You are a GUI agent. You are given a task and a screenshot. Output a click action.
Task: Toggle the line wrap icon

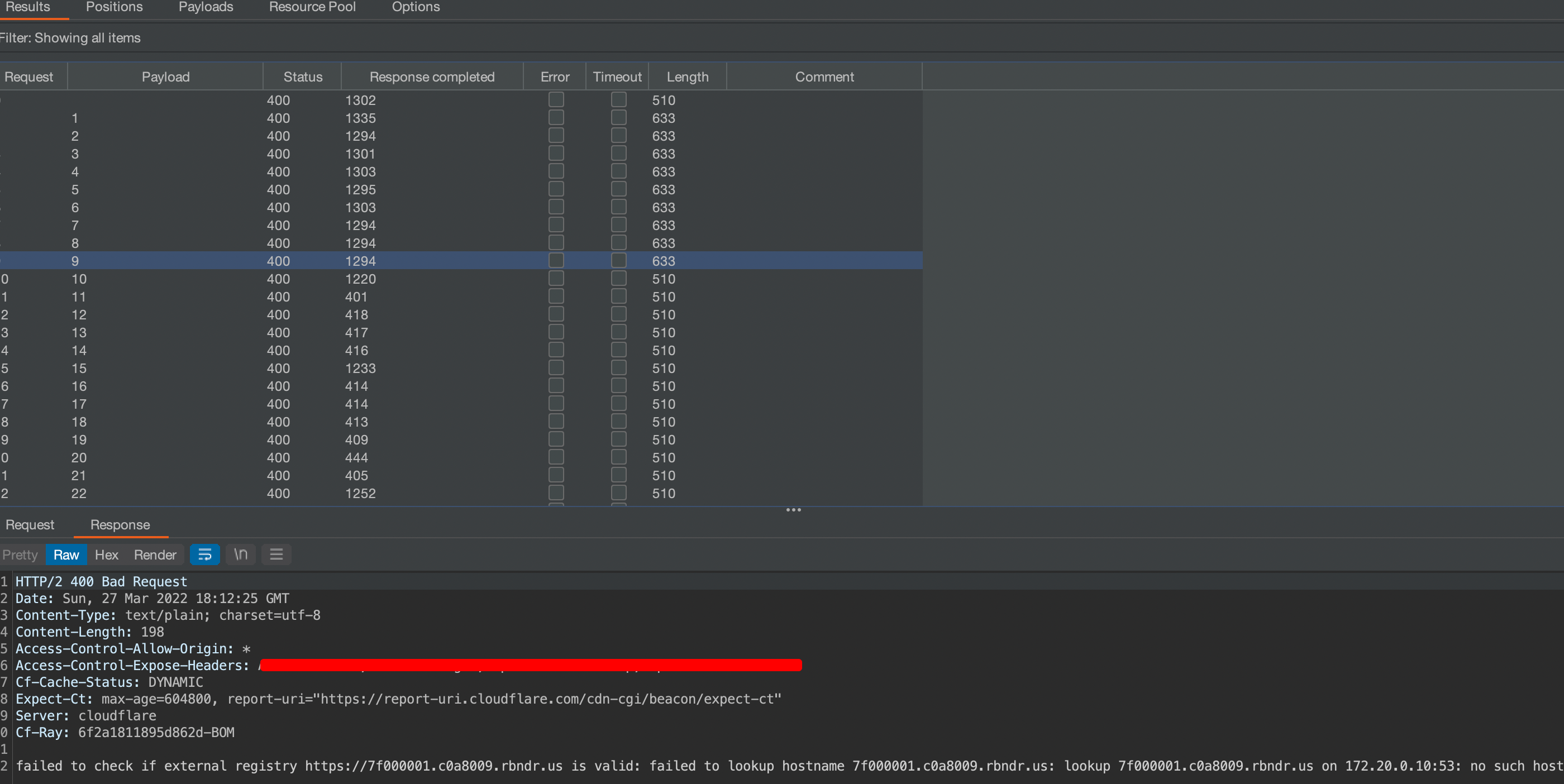[x=204, y=554]
